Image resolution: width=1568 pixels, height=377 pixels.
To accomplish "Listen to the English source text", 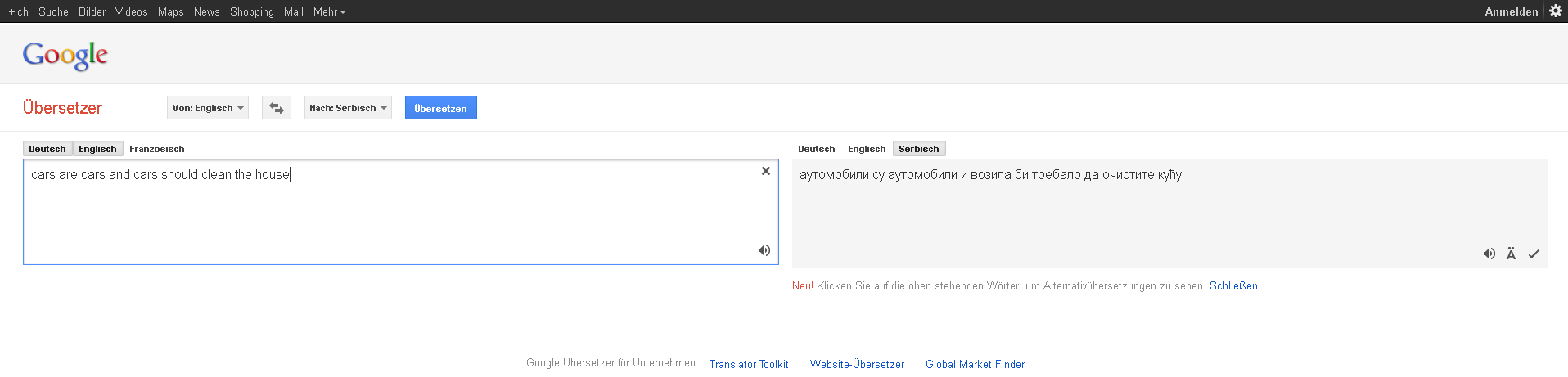I will click(764, 250).
